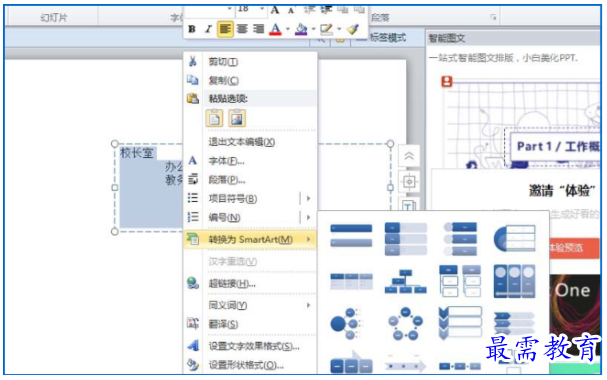Pick the basic timeline arrow SmartArt layout

pos(405,365)
